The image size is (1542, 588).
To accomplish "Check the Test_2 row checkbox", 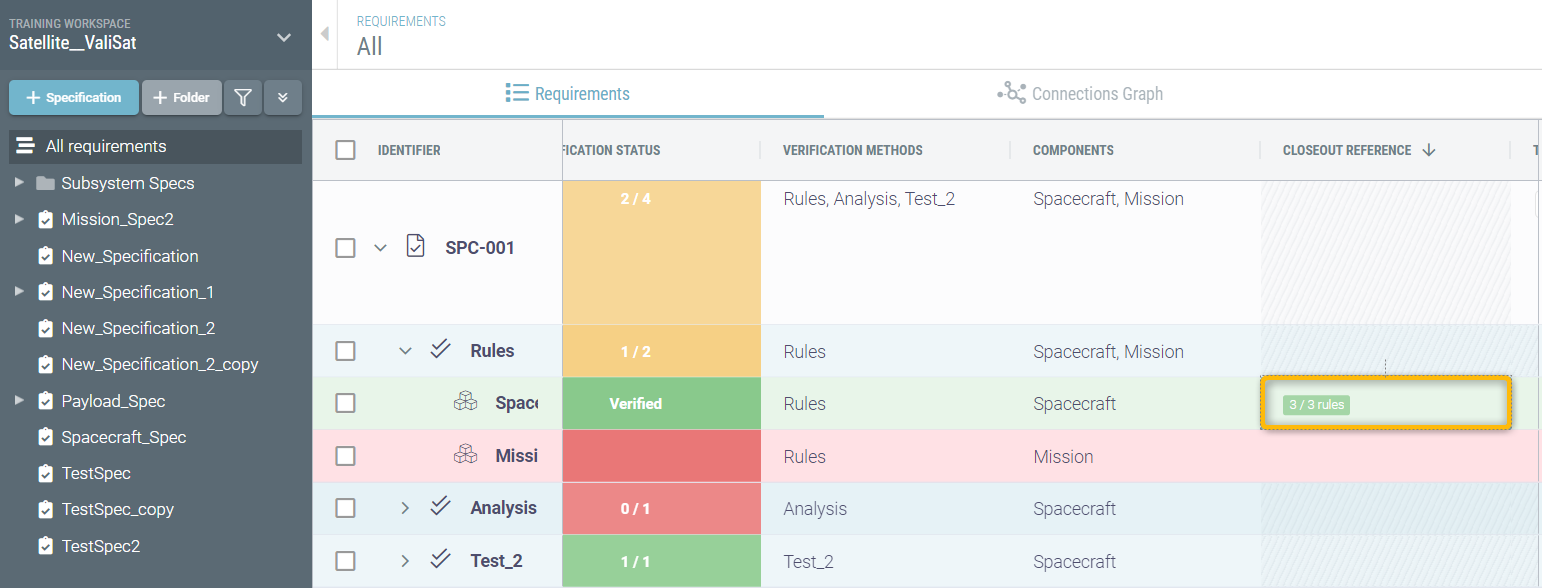I will pyautogui.click(x=345, y=561).
